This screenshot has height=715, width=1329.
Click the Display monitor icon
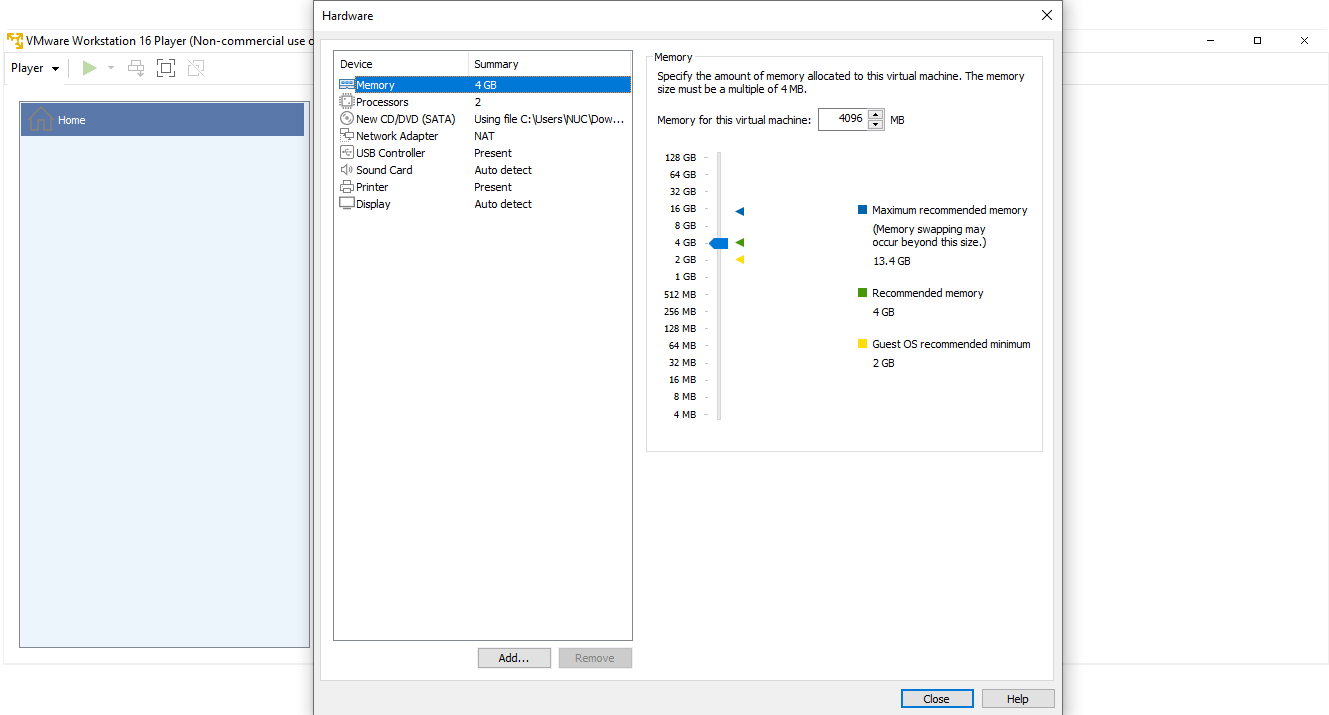click(x=347, y=204)
